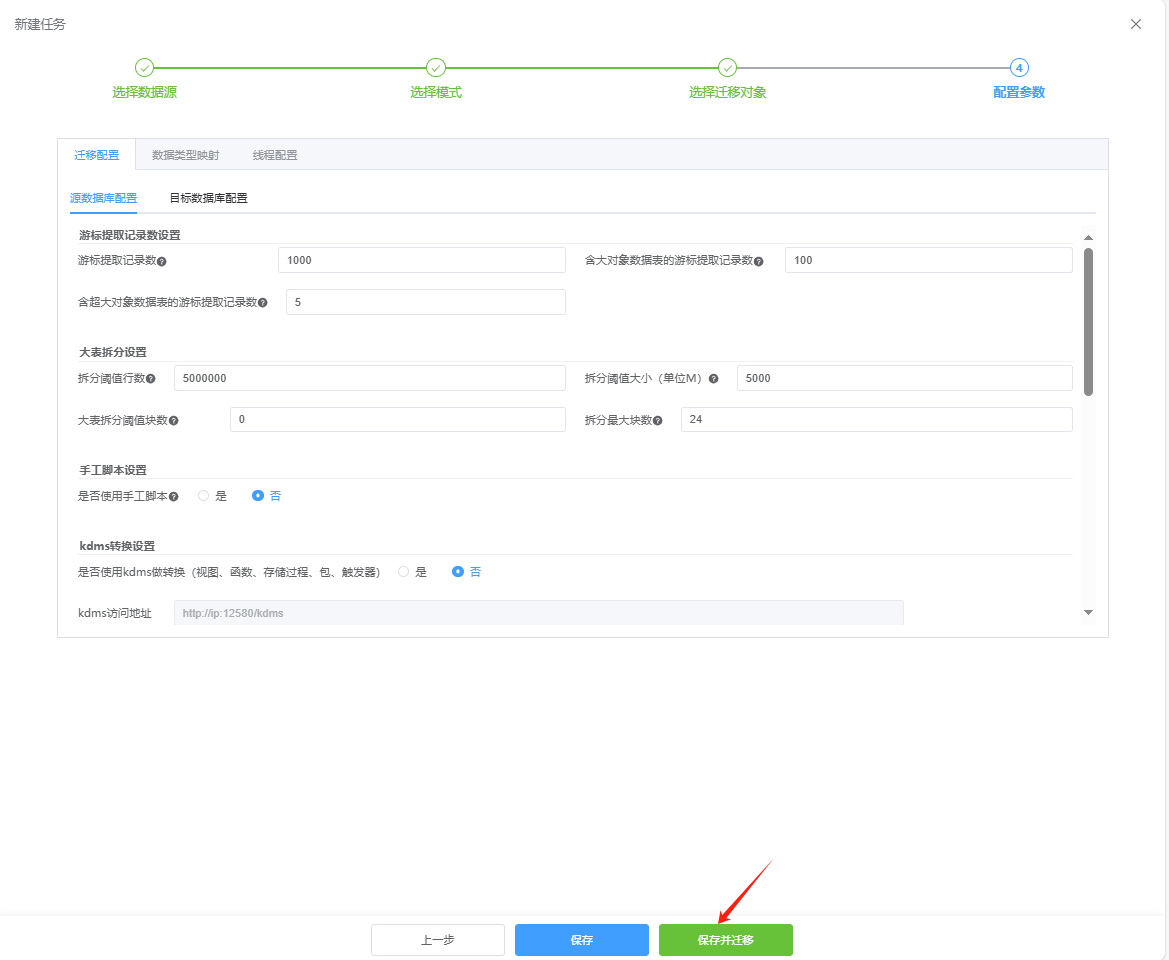Select 是 for 是否使用手工脚本

[x=203, y=496]
